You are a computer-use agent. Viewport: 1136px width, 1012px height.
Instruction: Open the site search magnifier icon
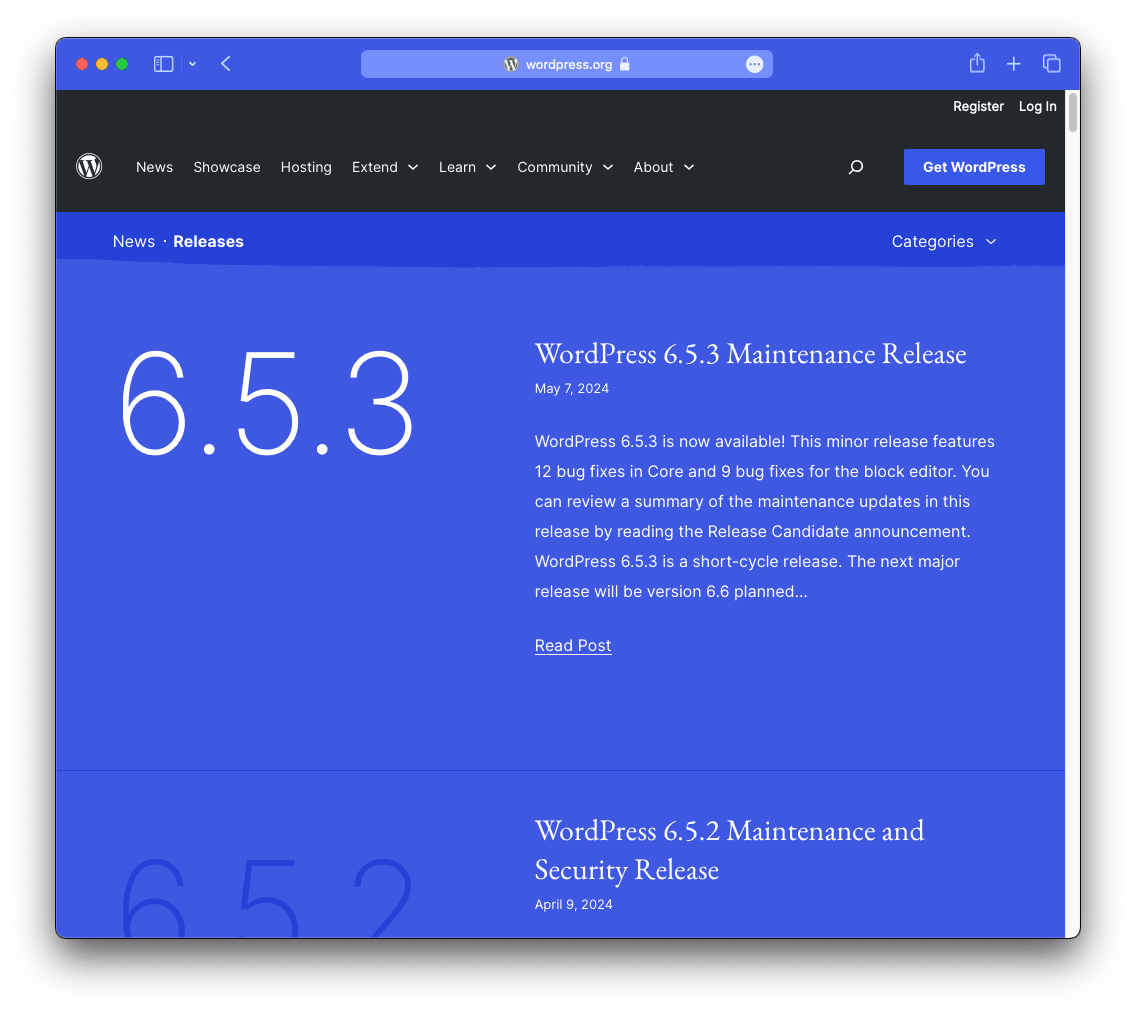[855, 167]
